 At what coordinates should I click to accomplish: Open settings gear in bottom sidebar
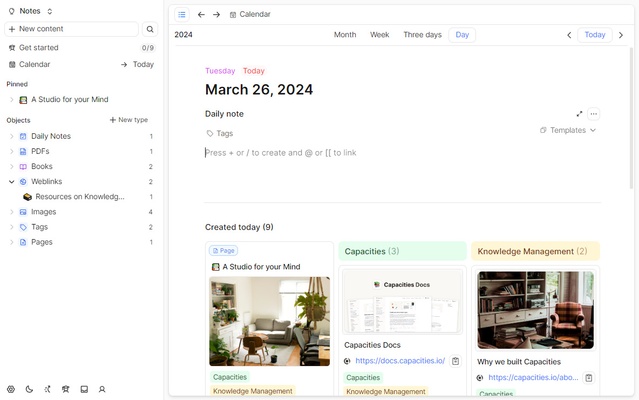[11, 389]
